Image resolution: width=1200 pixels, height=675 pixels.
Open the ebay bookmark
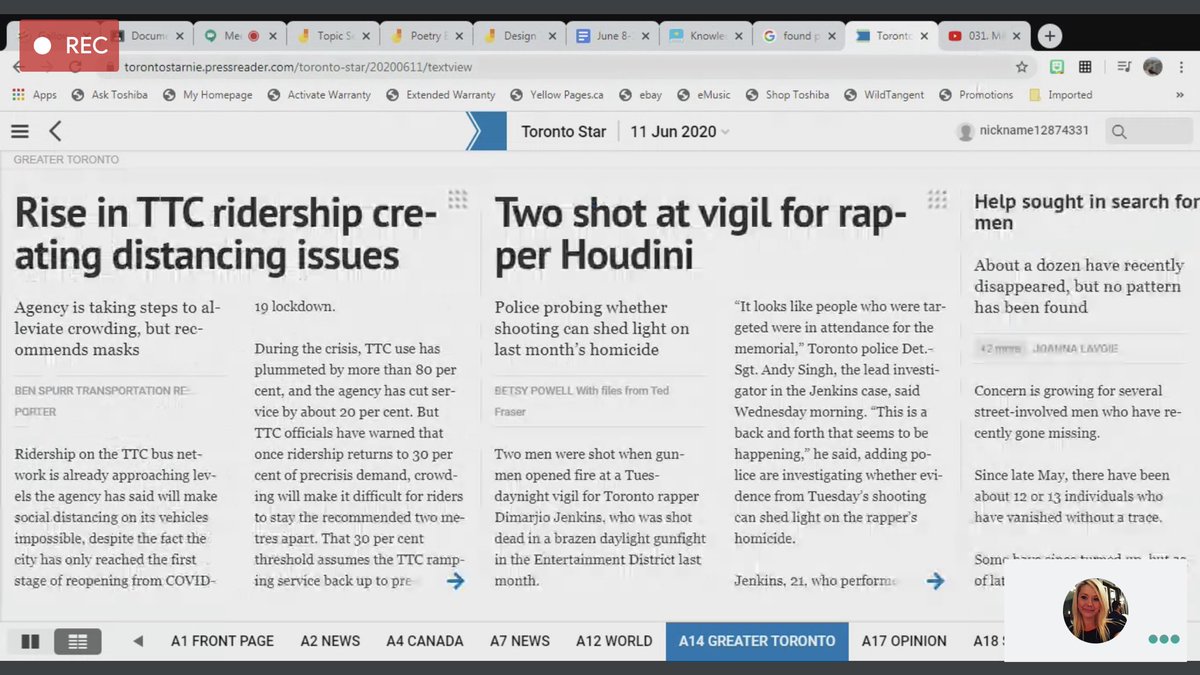(640, 95)
